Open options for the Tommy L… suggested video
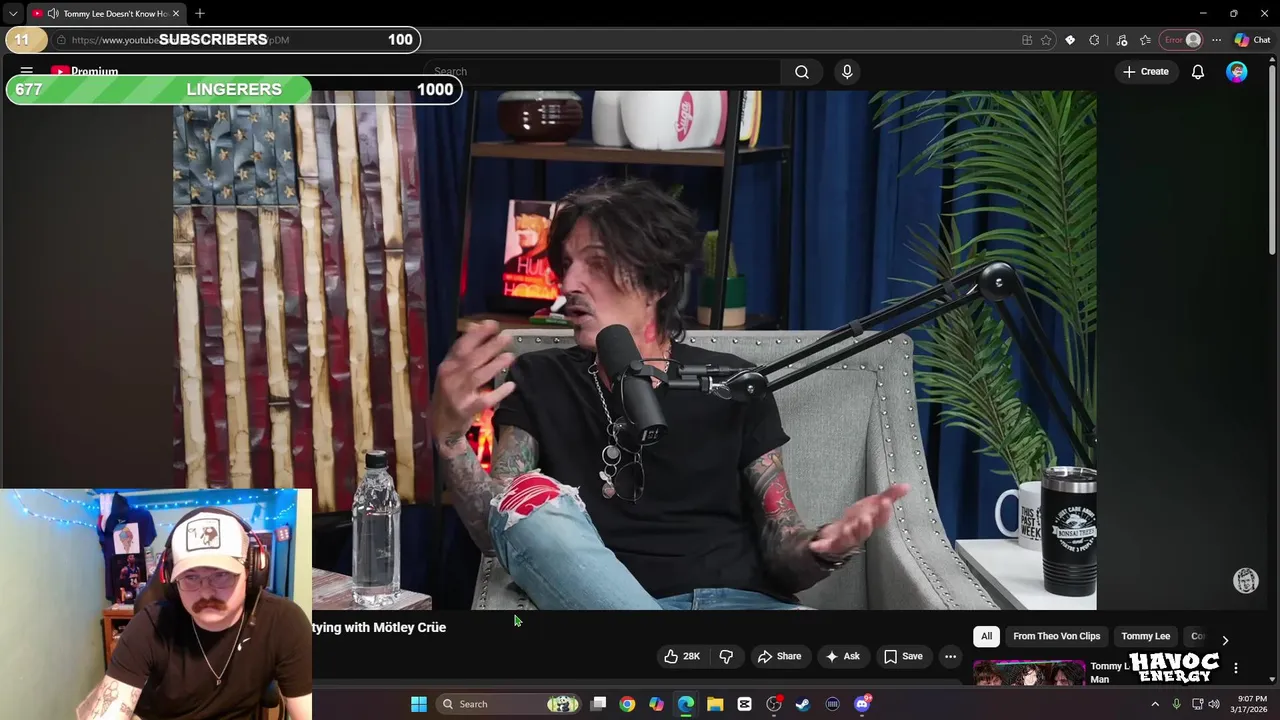Screen dimensions: 1280x720 point(1236,668)
